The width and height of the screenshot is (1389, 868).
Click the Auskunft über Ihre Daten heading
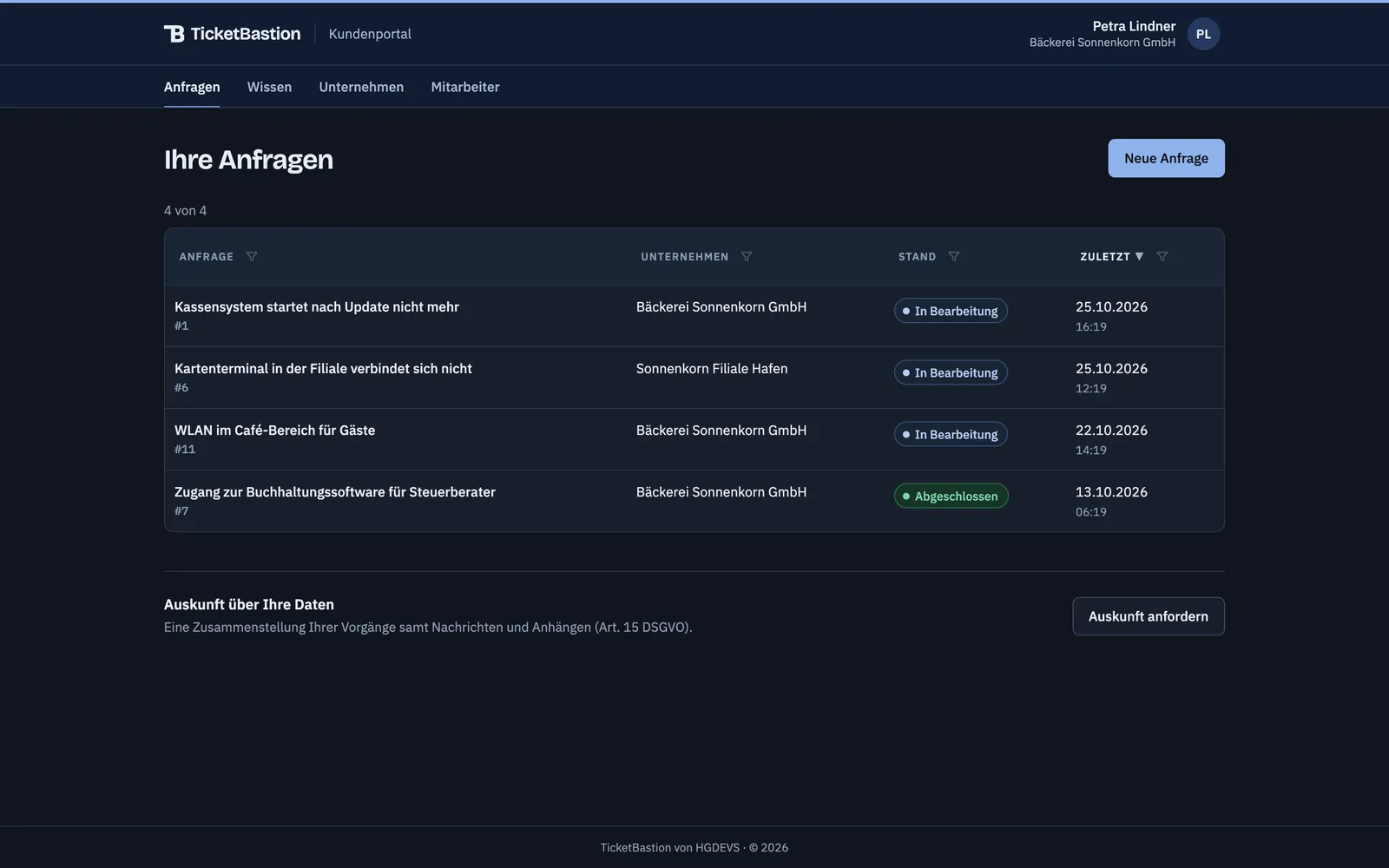(249, 604)
